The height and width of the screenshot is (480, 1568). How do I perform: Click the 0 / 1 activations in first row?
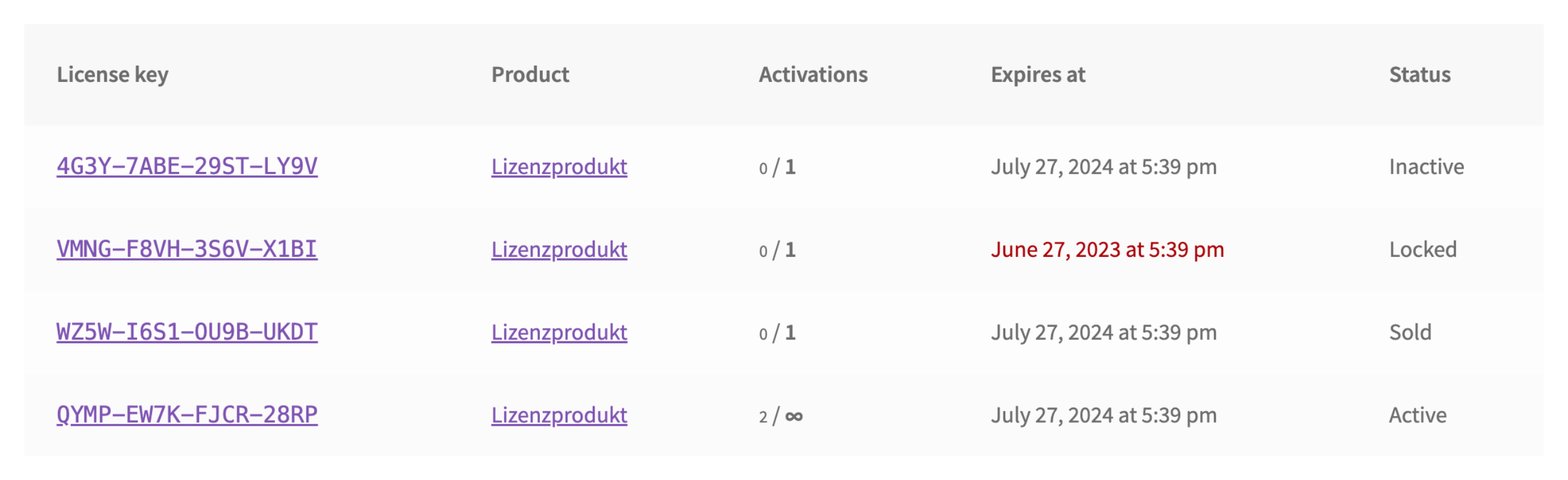[777, 166]
